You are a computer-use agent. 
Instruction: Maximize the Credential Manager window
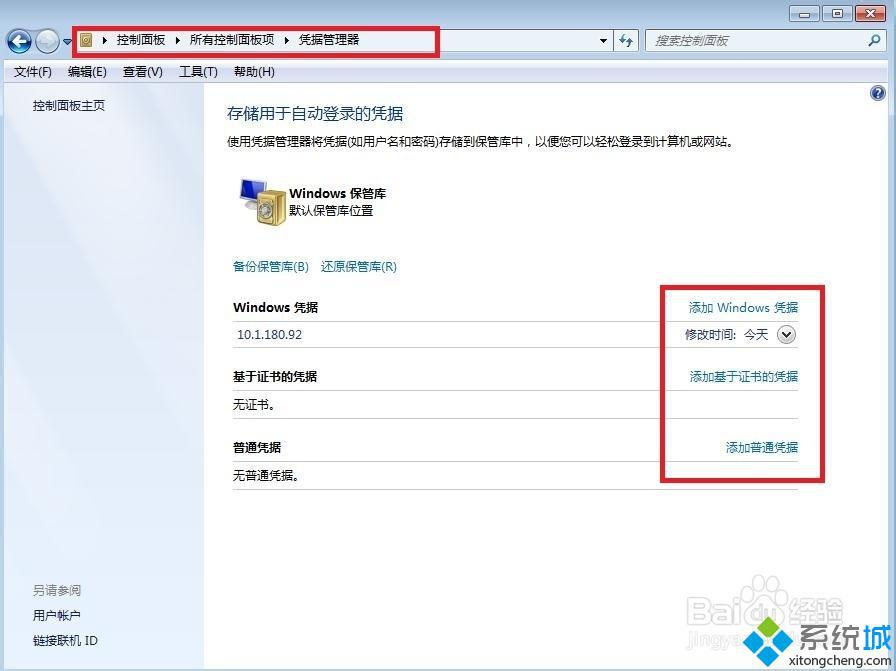click(x=837, y=14)
